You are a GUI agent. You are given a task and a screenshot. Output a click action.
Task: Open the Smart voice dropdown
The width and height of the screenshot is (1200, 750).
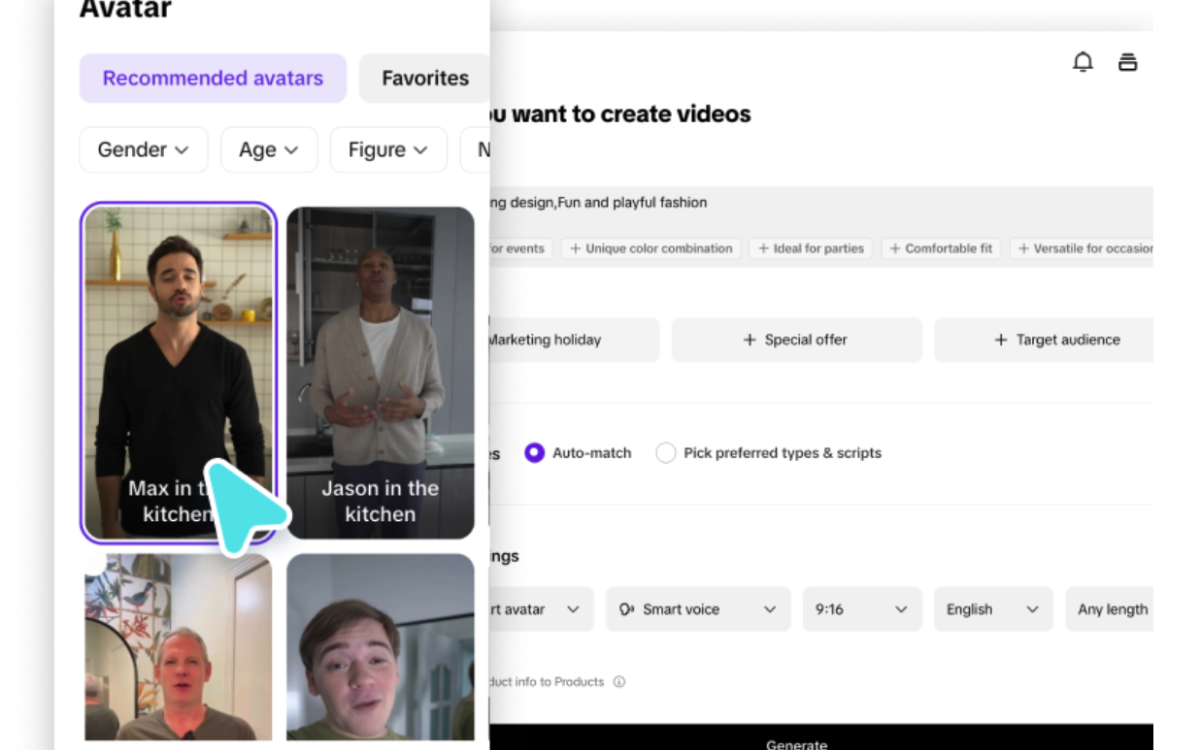pyautogui.click(x=697, y=609)
